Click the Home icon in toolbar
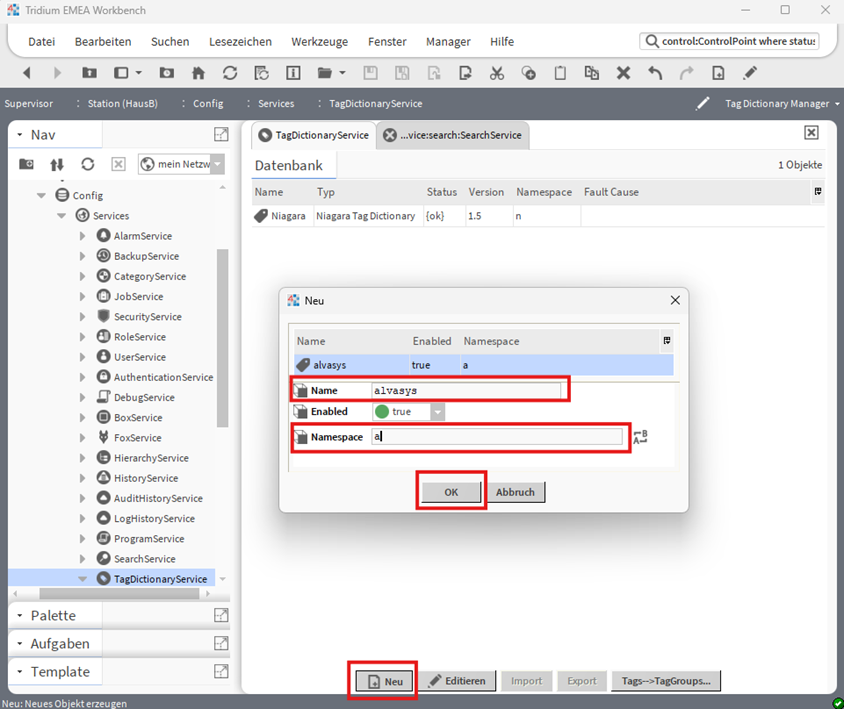 click(x=198, y=73)
